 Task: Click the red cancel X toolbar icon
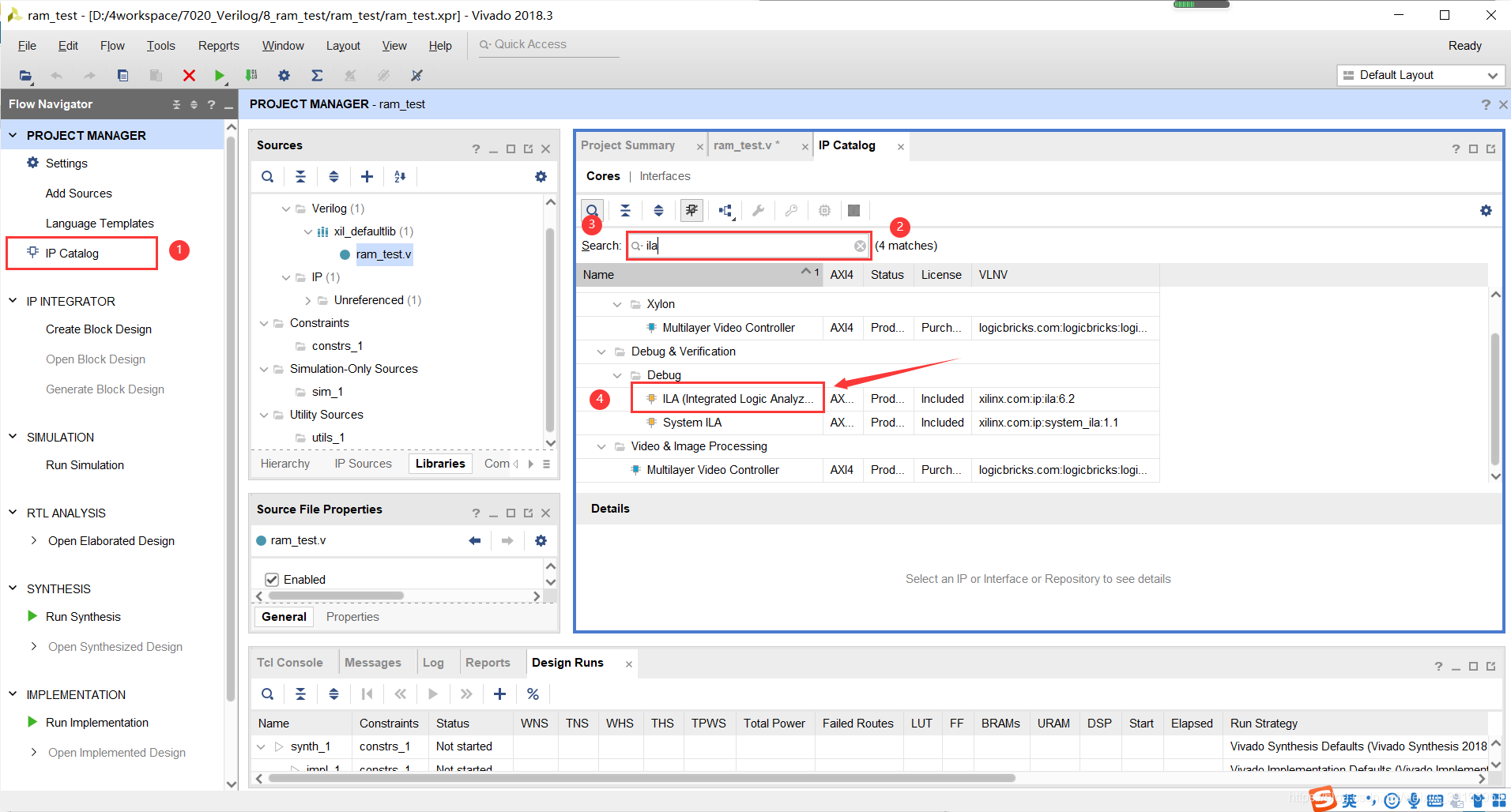pos(189,76)
